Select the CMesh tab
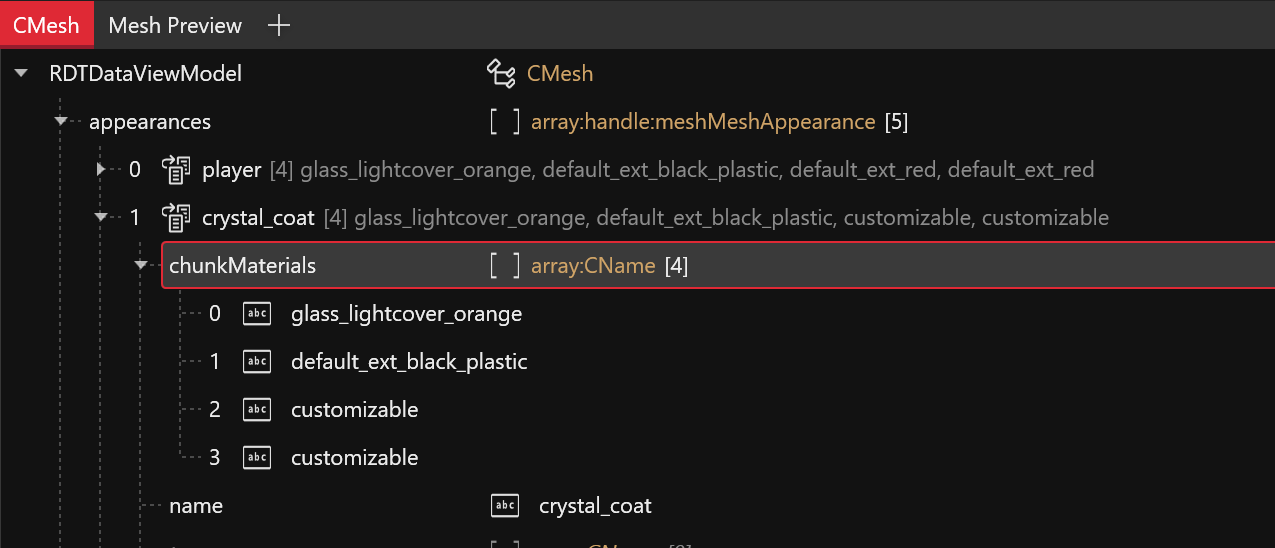Viewport: 1275px width, 548px height. [x=46, y=25]
